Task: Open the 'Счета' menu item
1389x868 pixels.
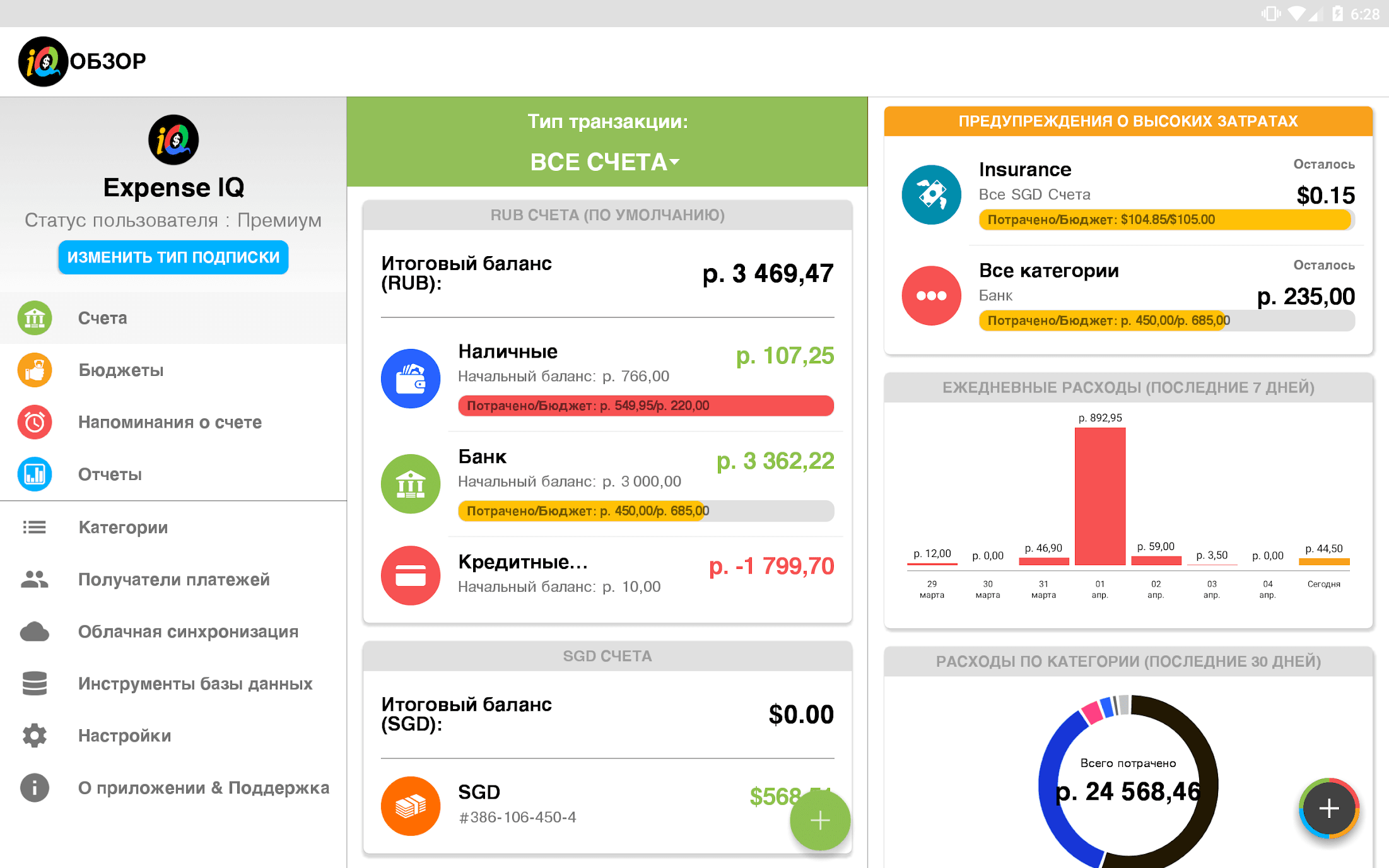Action: 103,318
